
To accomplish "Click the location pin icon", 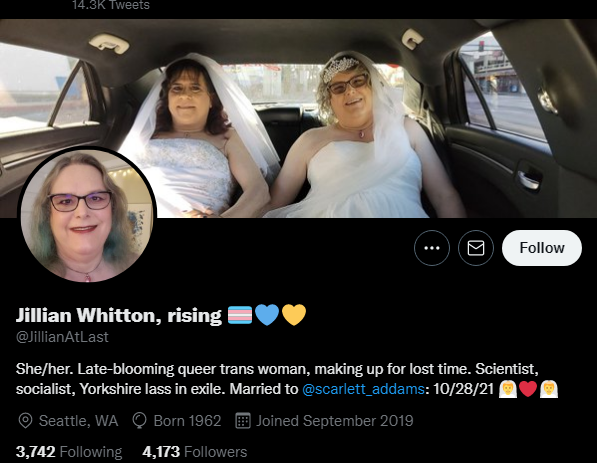I will (x=25, y=421).
